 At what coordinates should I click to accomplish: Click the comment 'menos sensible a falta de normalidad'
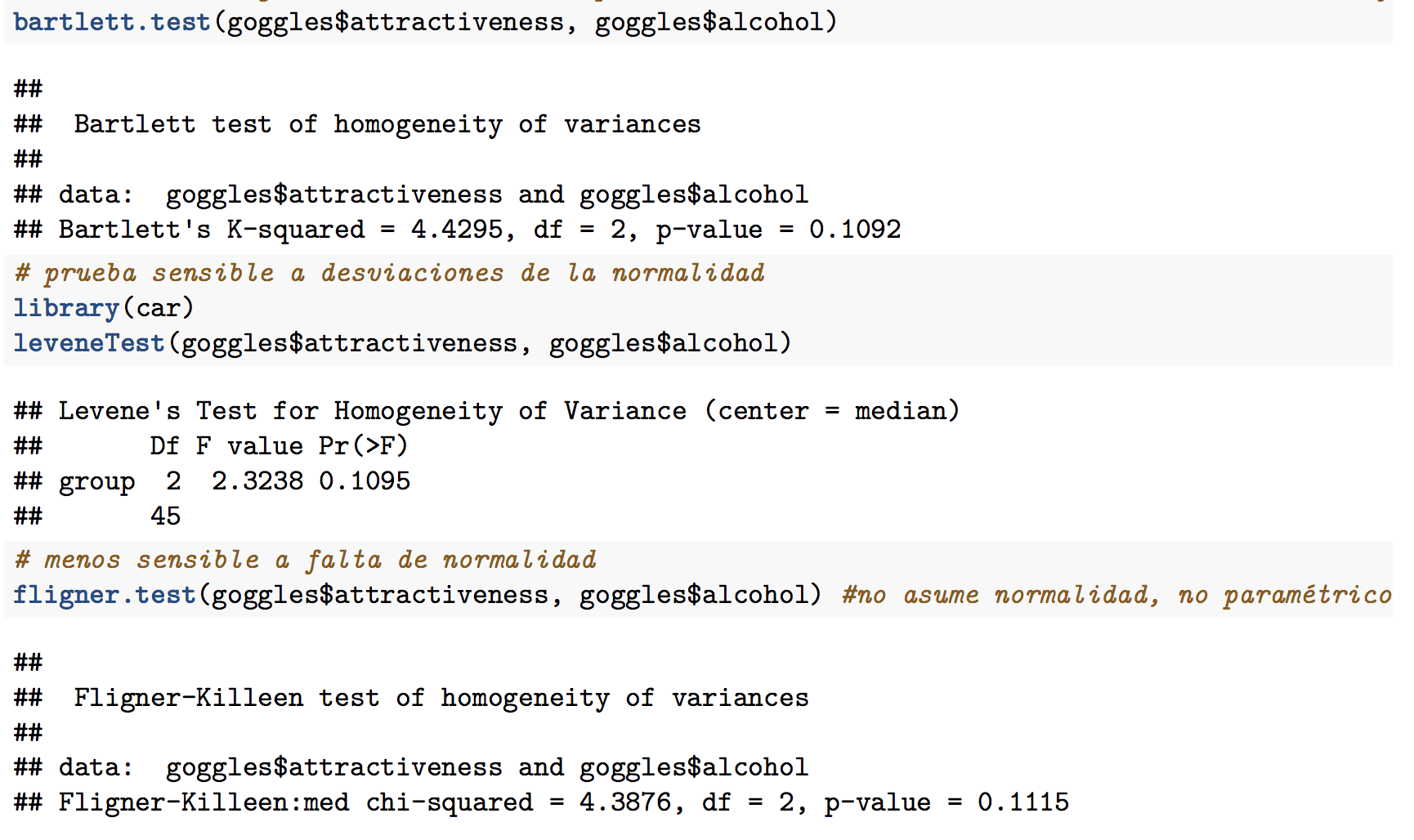[320, 560]
